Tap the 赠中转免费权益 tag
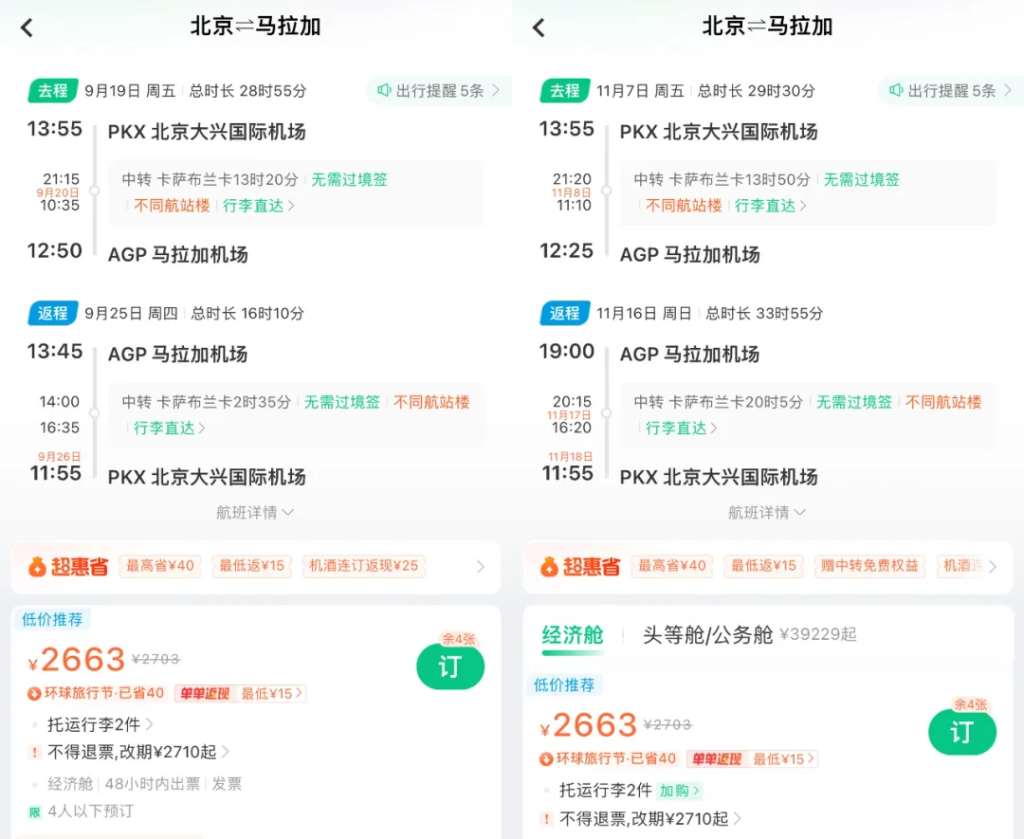Image resolution: width=1024 pixels, height=839 pixels. (x=869, y=566)
